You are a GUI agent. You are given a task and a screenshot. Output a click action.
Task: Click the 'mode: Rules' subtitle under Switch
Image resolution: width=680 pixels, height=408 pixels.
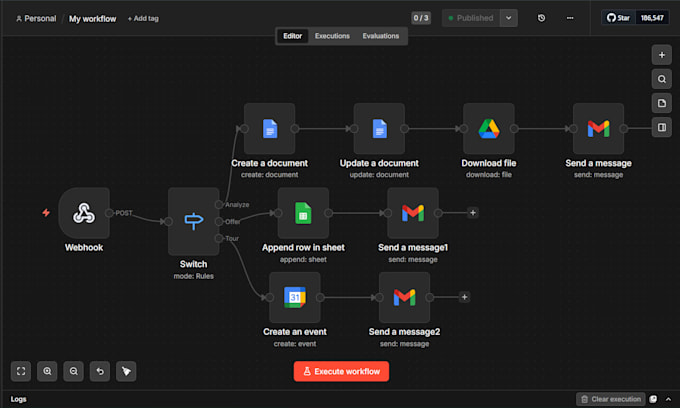coord(193,276)
